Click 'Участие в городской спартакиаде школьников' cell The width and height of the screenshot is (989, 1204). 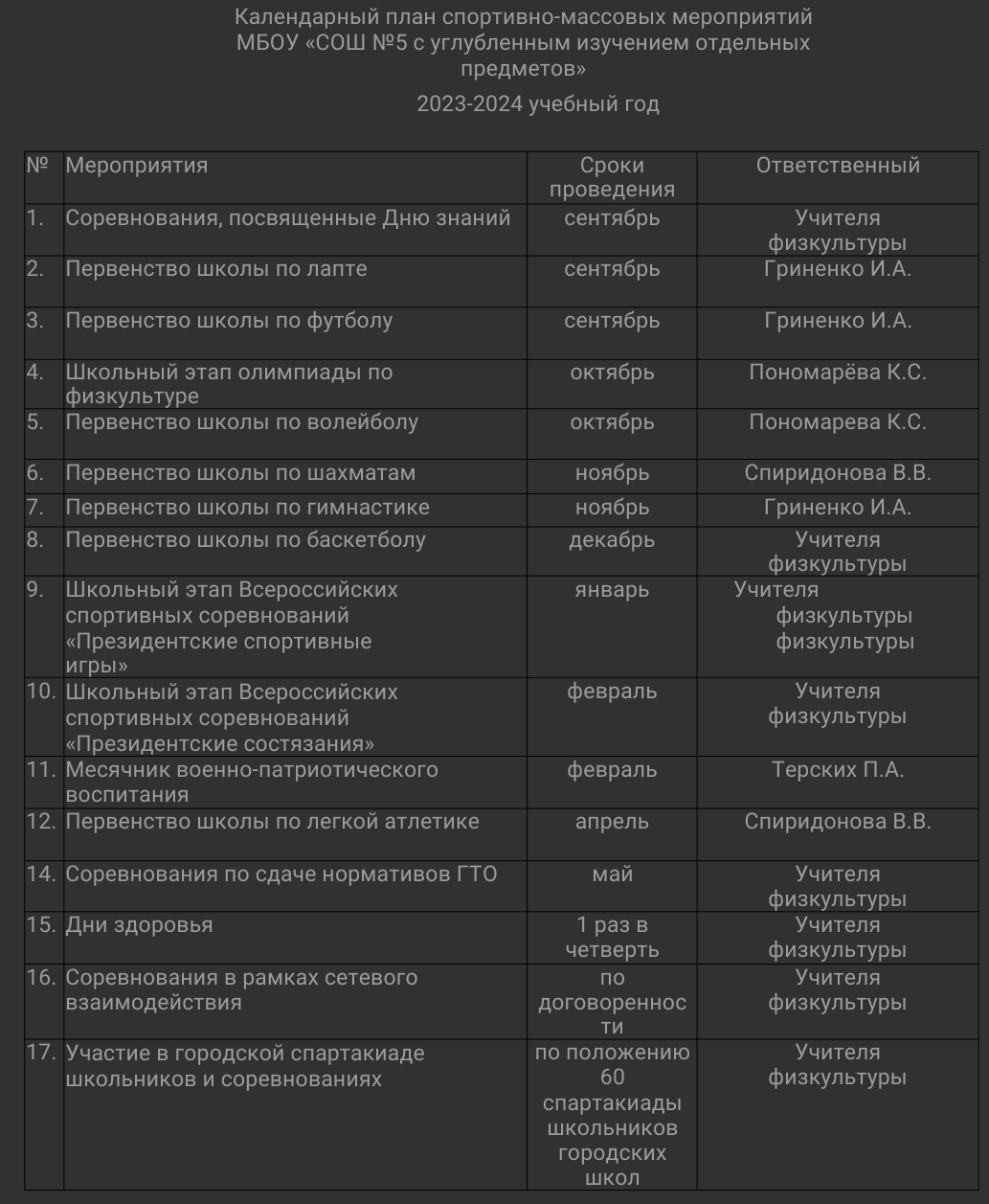tap(245, 1066)
